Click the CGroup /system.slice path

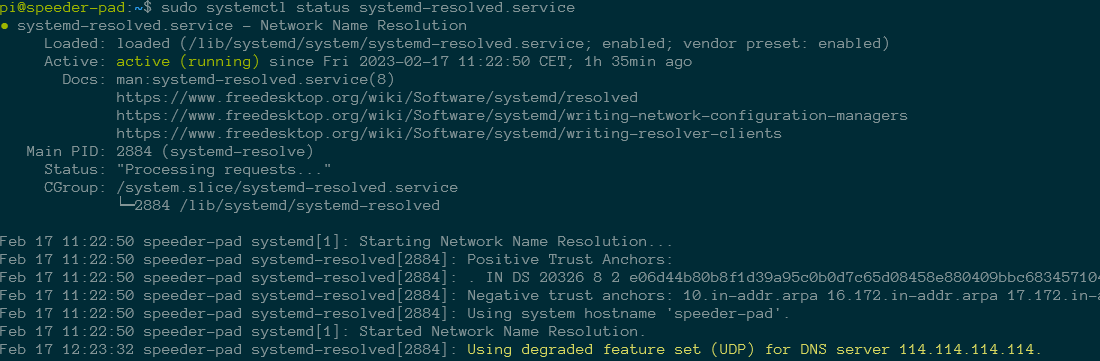point(287,188)
